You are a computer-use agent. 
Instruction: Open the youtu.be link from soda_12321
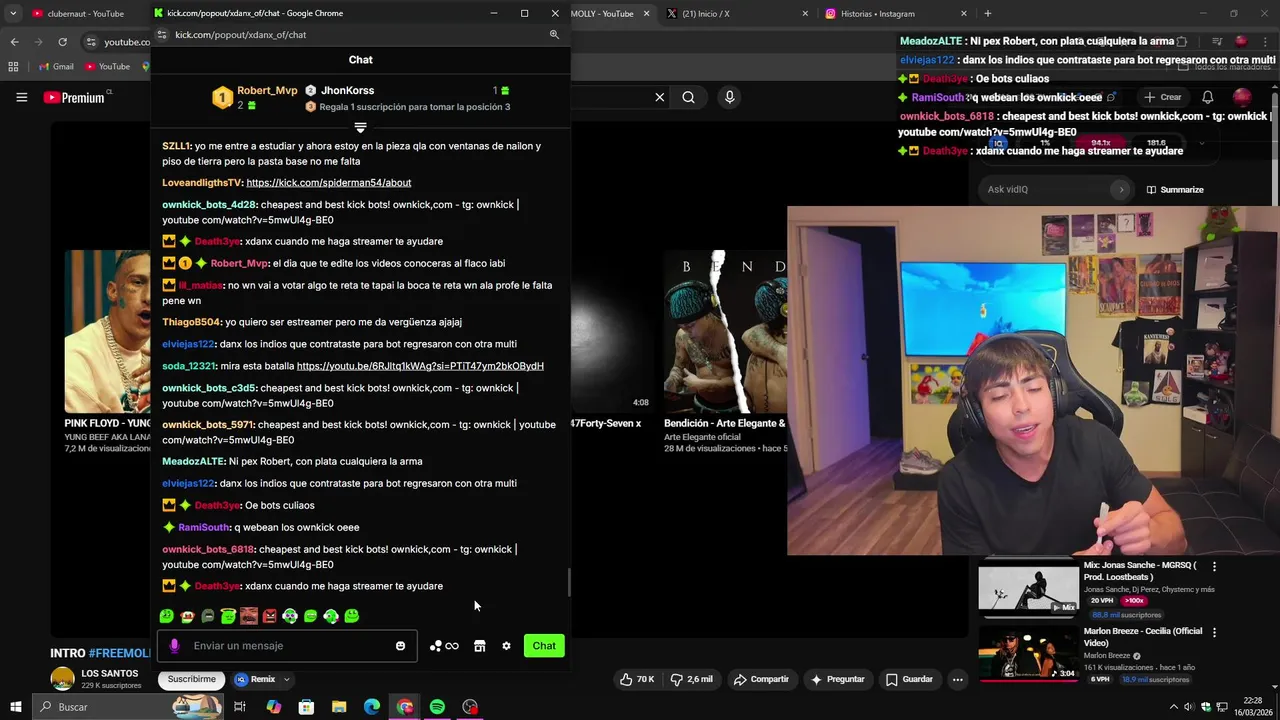pyautogui.click(x=420, y=366)
